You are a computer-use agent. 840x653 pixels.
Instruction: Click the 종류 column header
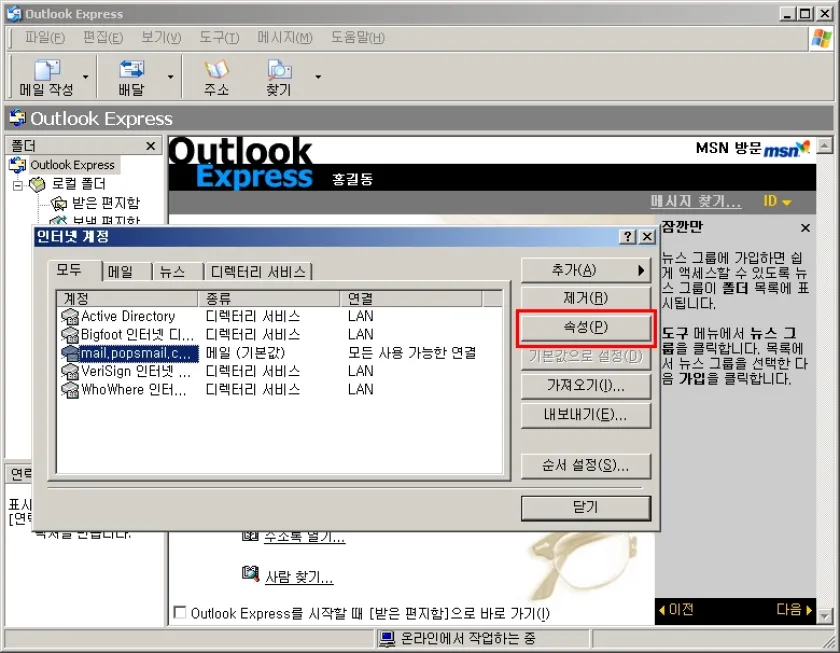pyautogui.click(x=269, y=298)
